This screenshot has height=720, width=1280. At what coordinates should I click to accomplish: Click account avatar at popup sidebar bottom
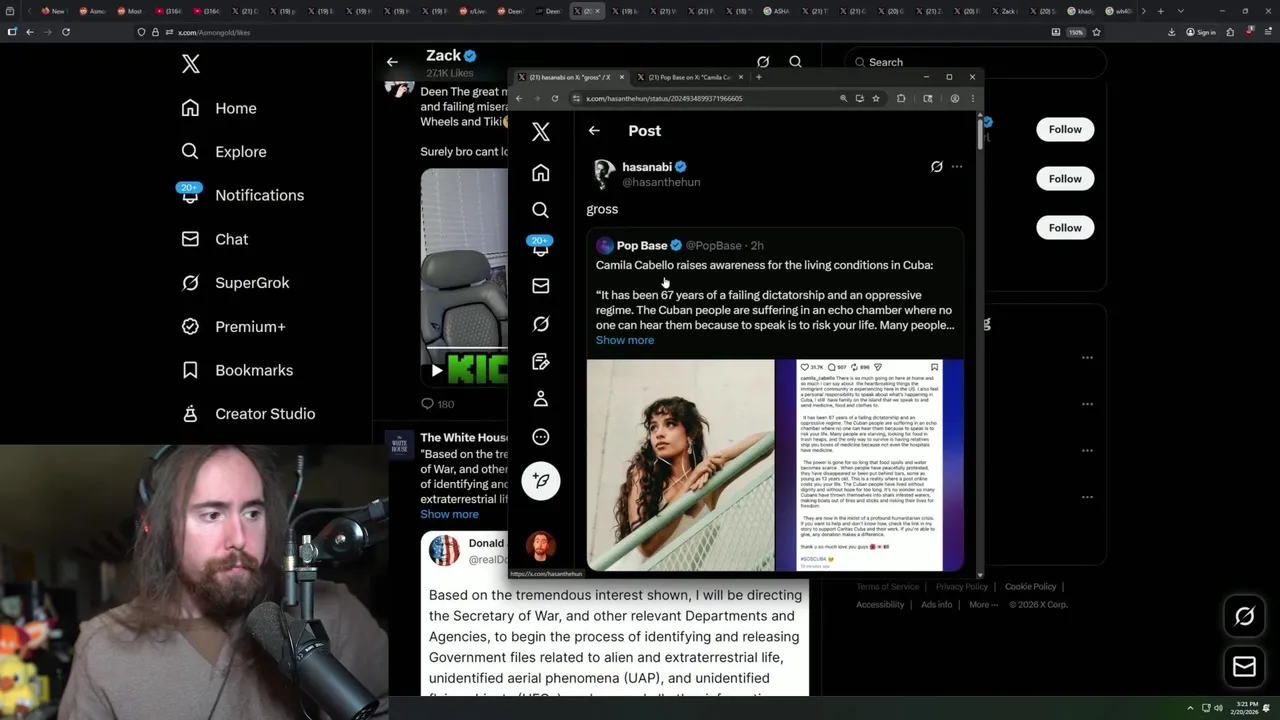[541, 546]
